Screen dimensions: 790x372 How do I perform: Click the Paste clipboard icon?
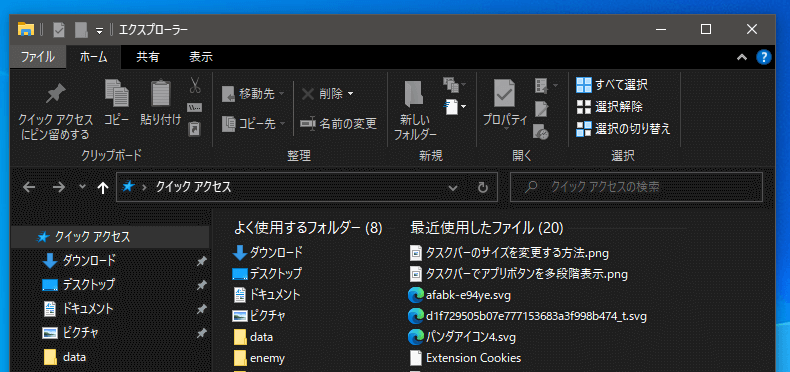[161, 93]
